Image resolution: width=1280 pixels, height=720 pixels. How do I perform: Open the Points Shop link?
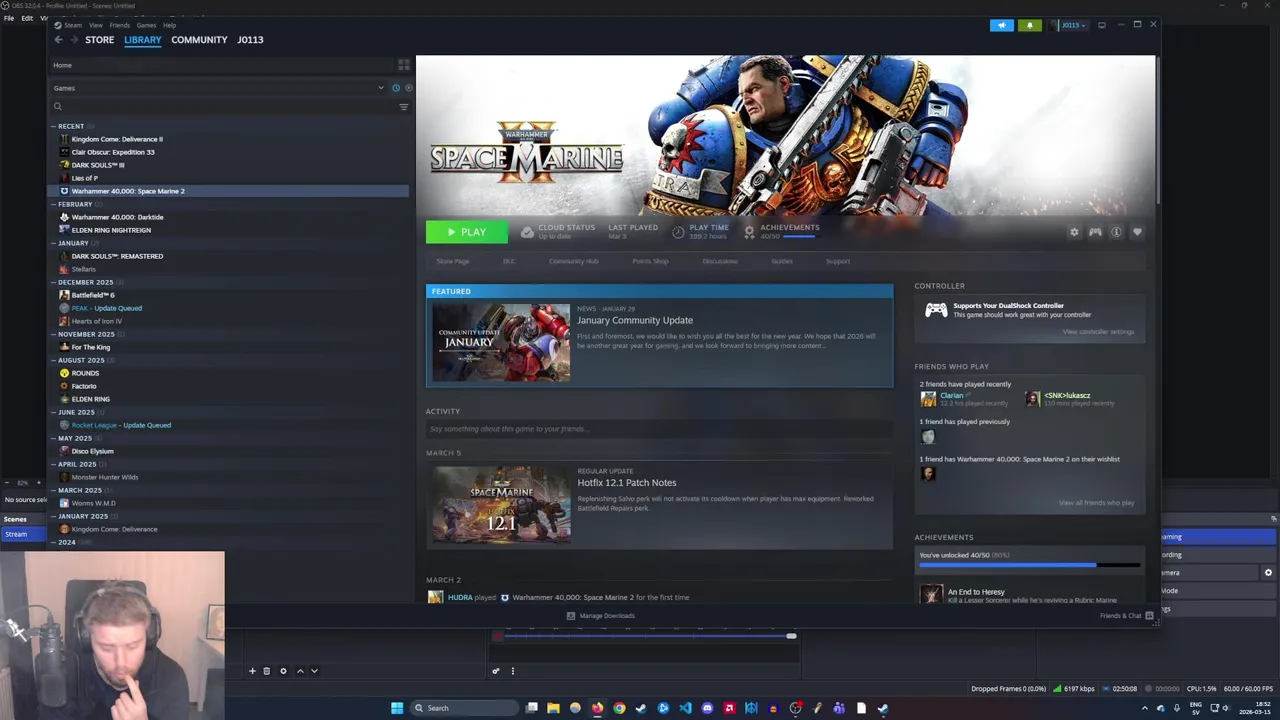tap(650, 261)
